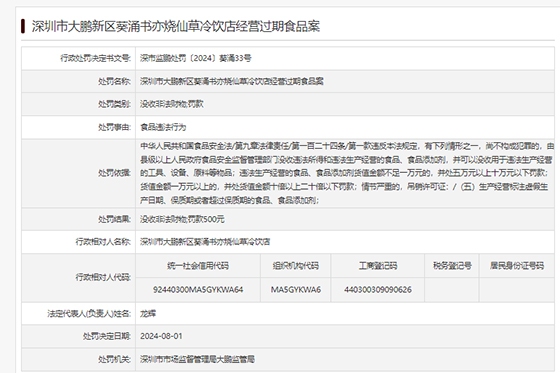Click the 处罚决定日期 label
The width and height of the screenshot is (560, 373).
point(107,336)
